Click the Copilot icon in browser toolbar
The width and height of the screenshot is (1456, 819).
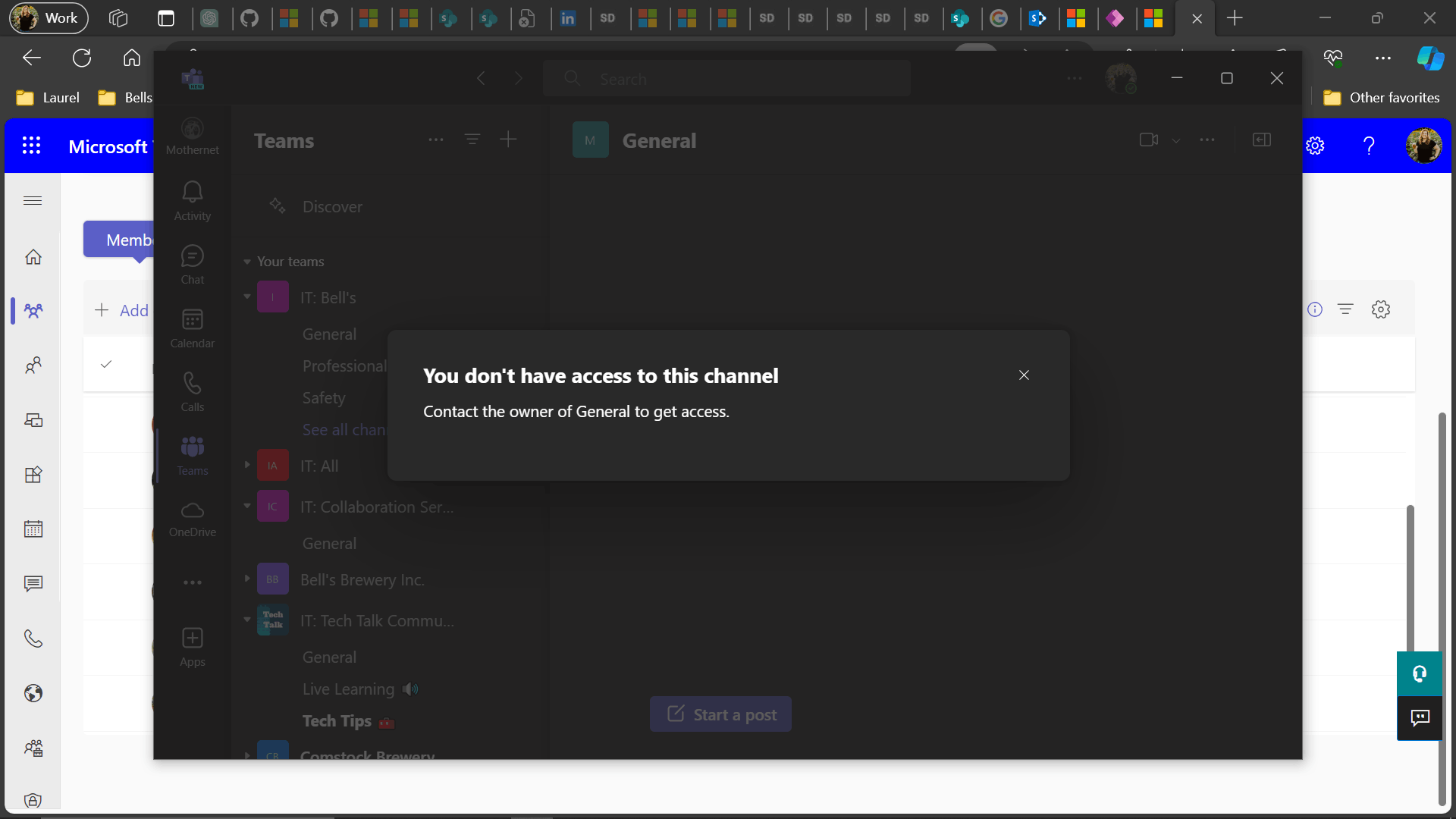coord(1430,58)
